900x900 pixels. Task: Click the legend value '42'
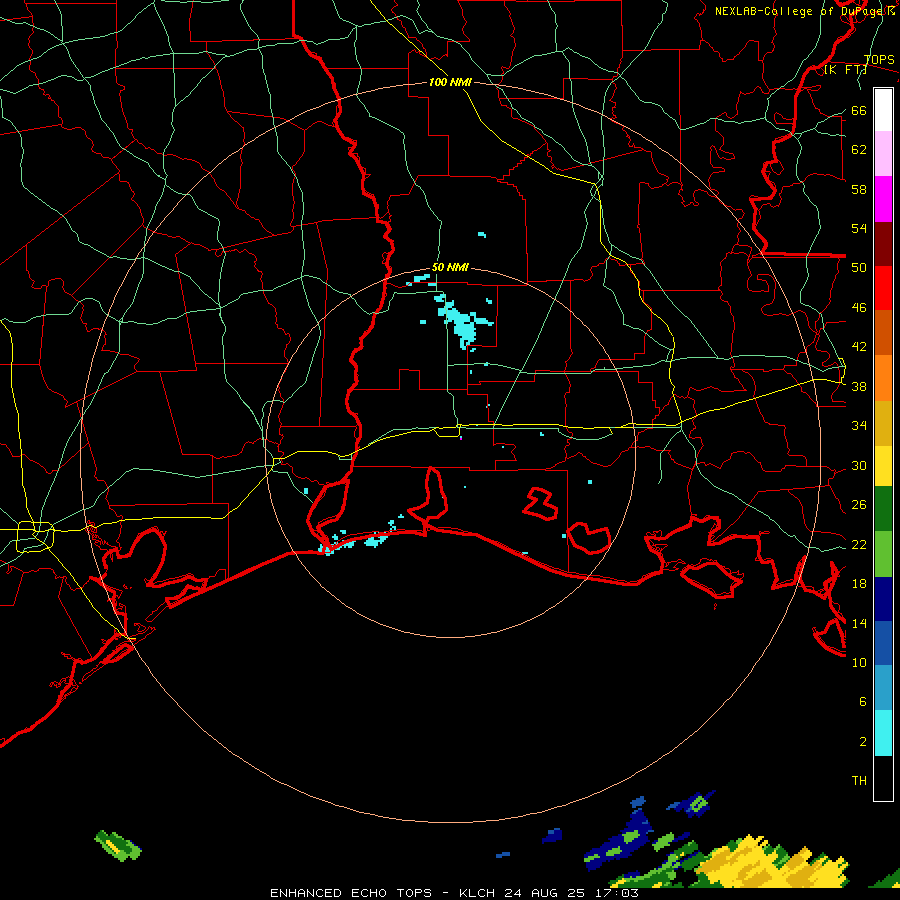pos(859,346)
